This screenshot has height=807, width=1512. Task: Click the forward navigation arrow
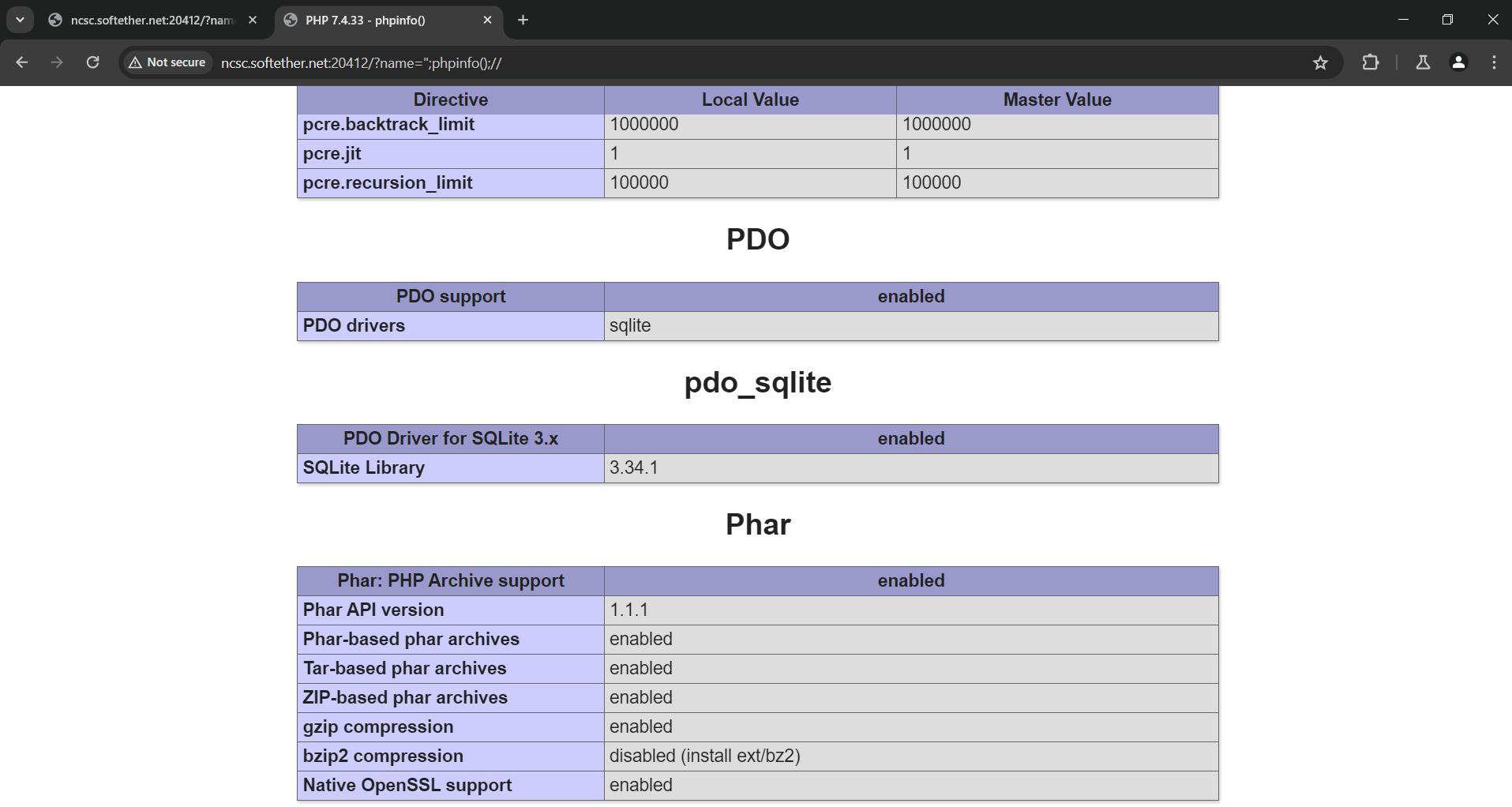[57, 62]
